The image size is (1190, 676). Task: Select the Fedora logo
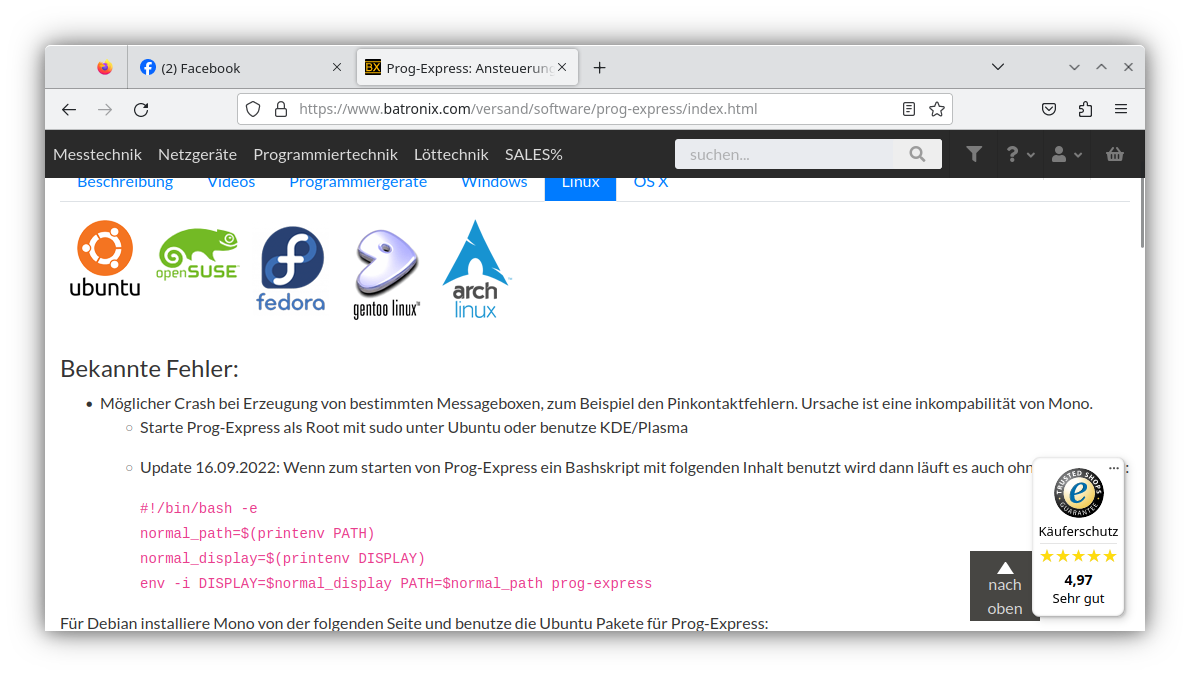290,268
